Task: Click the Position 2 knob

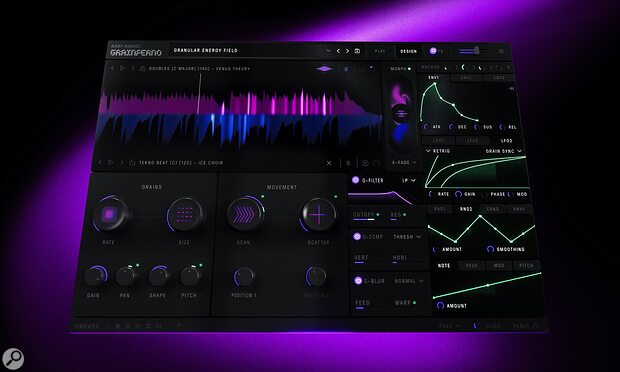Action: tap(316, 277)
